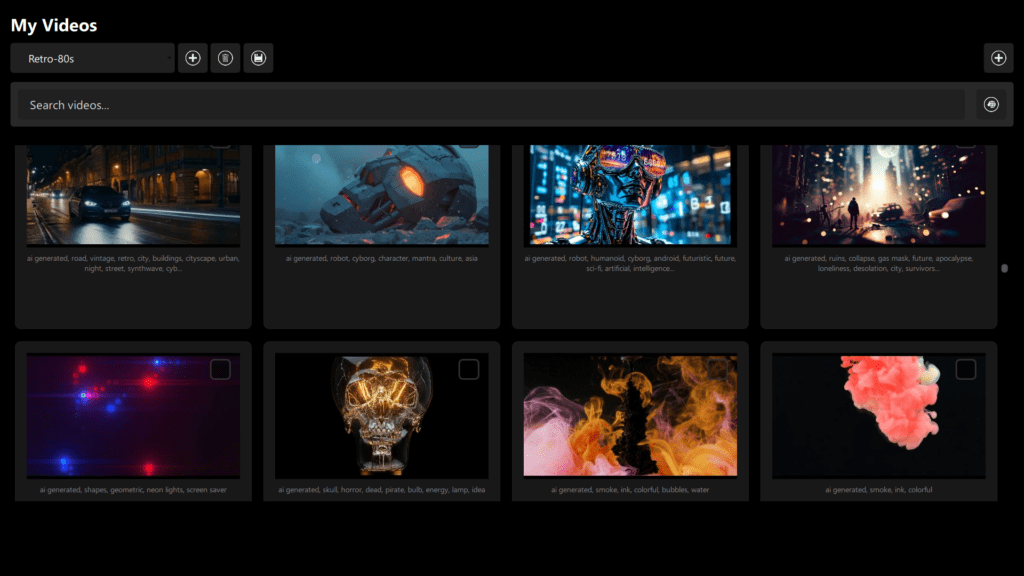The image size is (1024, 576).
Task: Select the orange and pink colorful smoke thumbnail
Action: (x=630, y=415)
